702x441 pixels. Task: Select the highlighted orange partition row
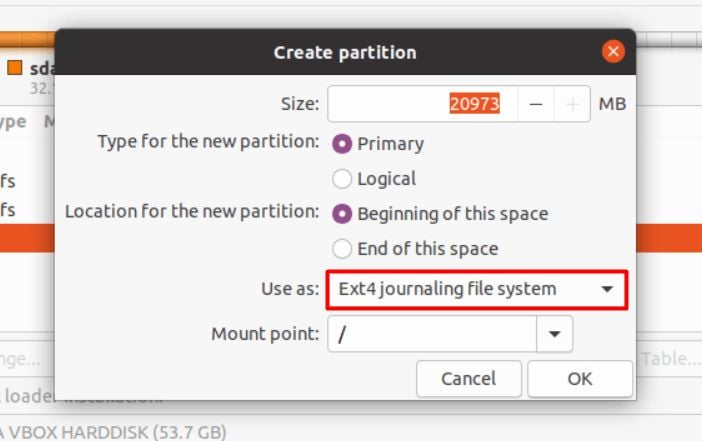coord(27,238)
